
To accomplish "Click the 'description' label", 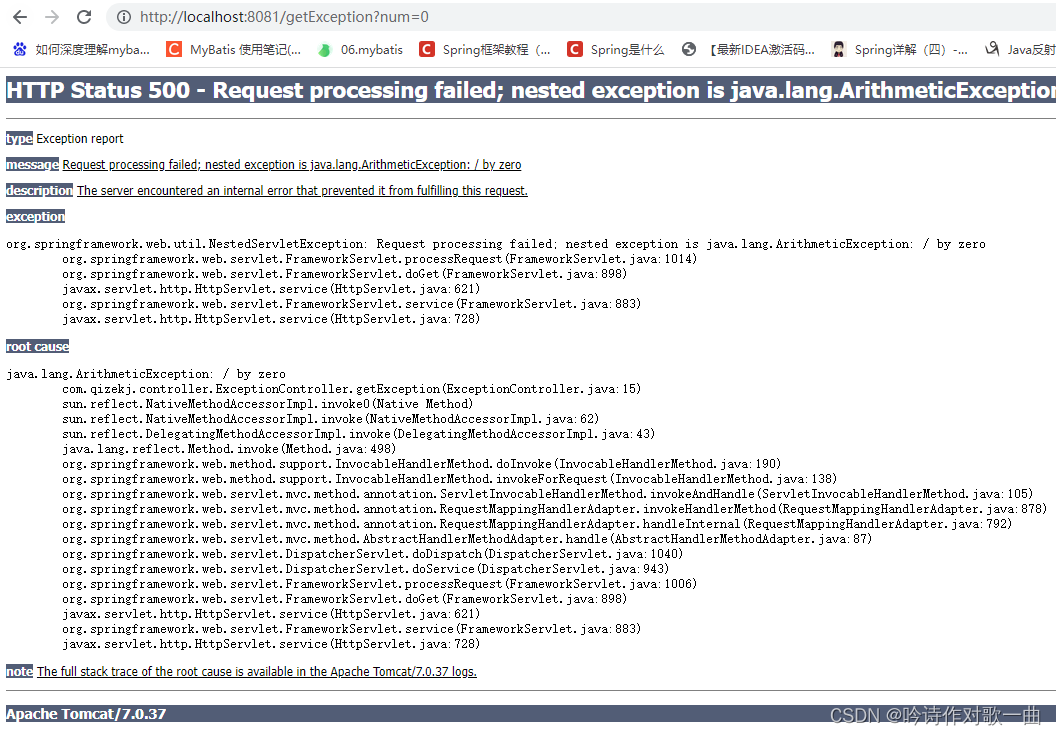I will tap(39, 191).
